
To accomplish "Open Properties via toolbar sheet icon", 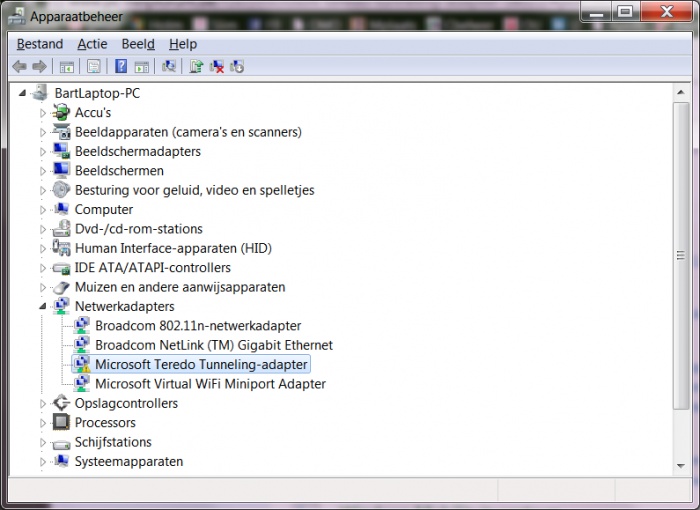I will (x=93, y=67).
